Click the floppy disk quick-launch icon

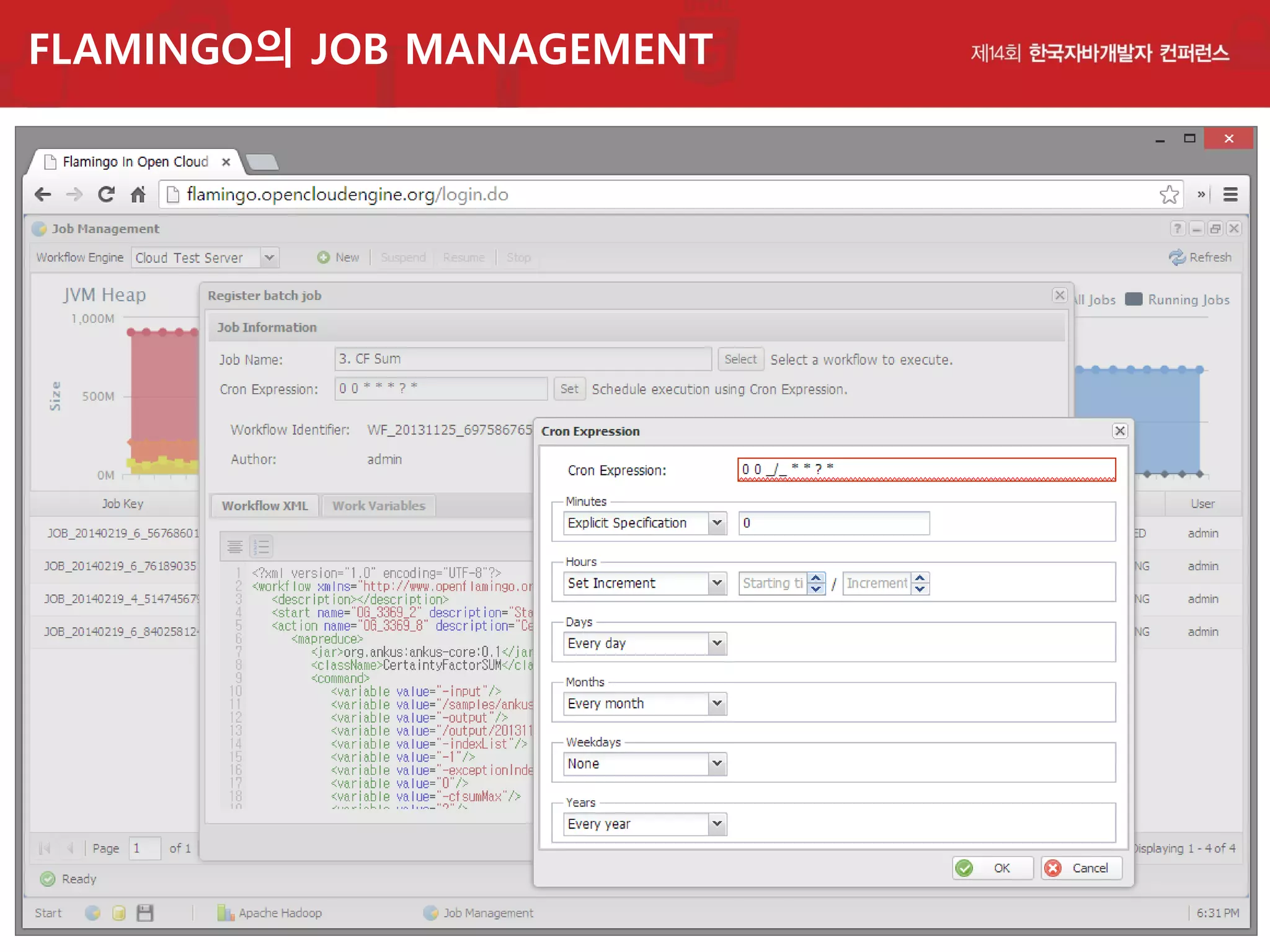click(x=145, y=913)
